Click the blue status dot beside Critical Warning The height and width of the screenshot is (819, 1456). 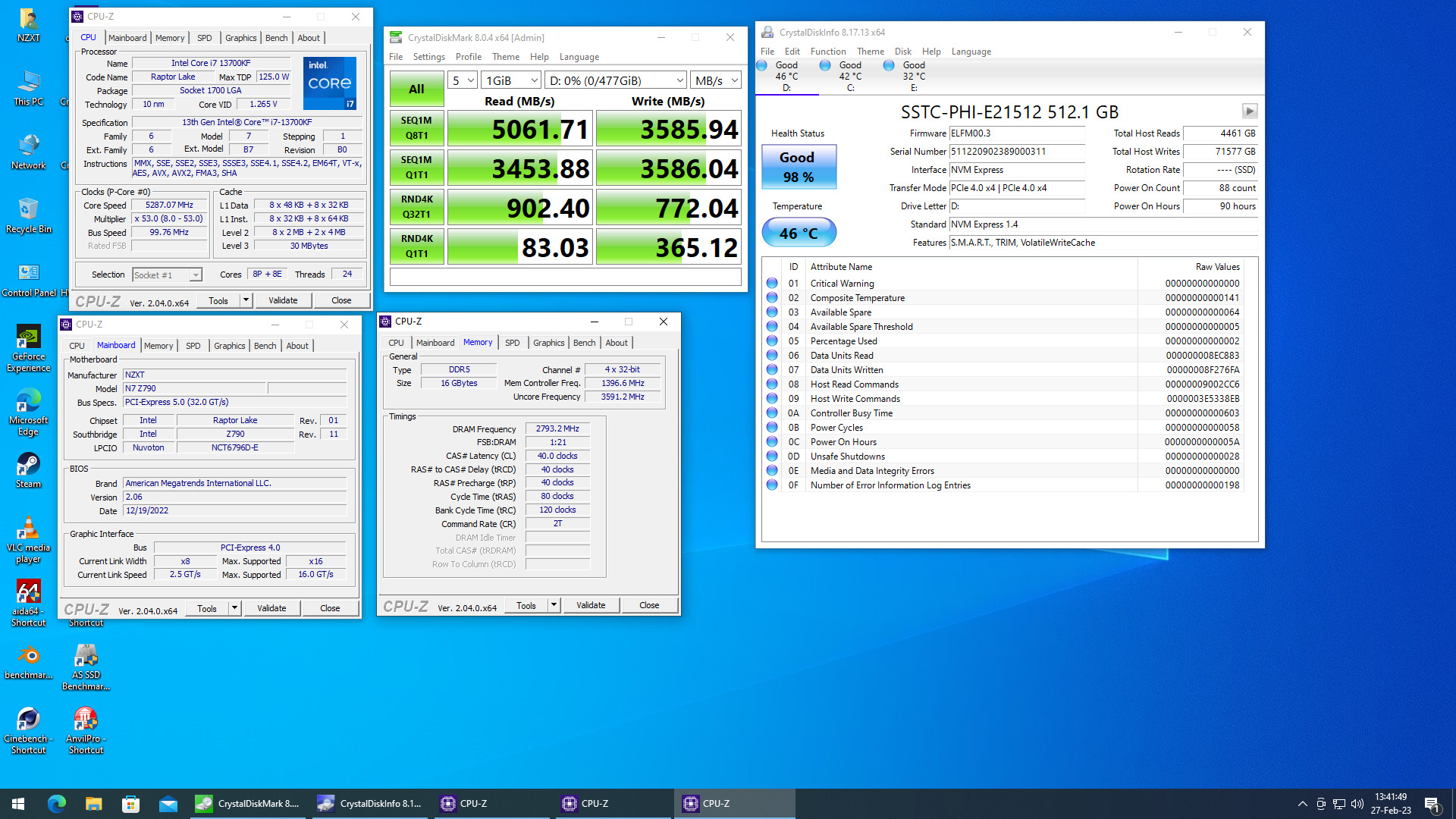[x=772, y=283]
